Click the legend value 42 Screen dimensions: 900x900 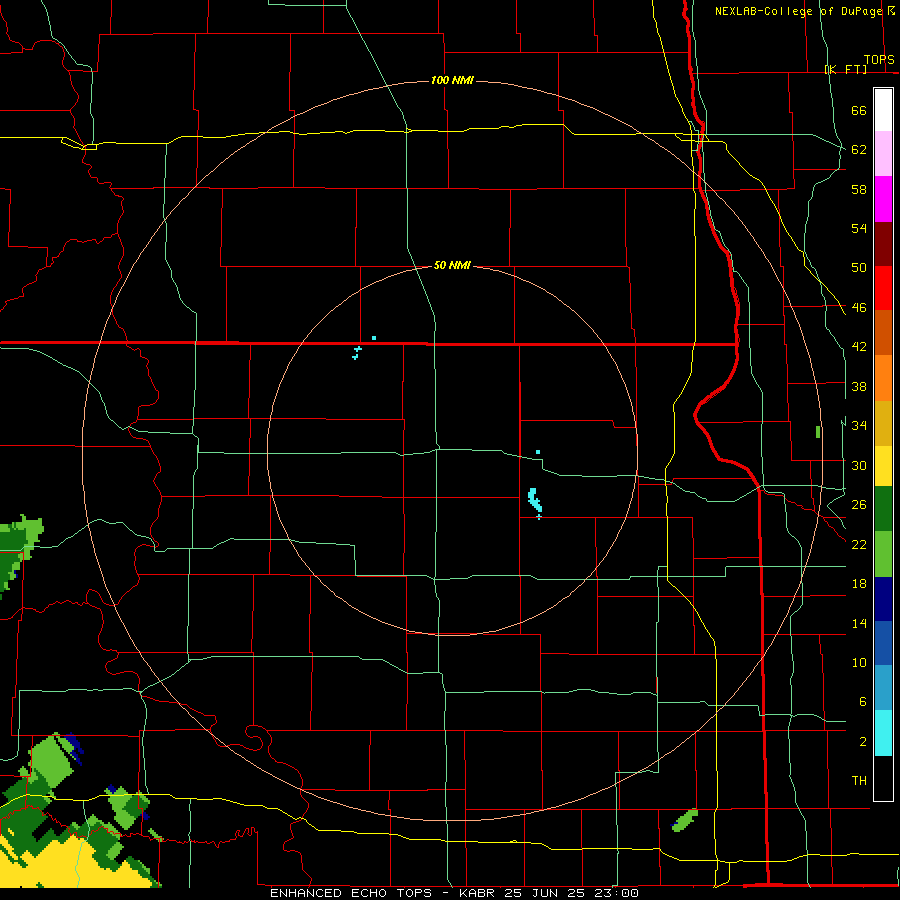pyautogui.click(x=859, y=347)
